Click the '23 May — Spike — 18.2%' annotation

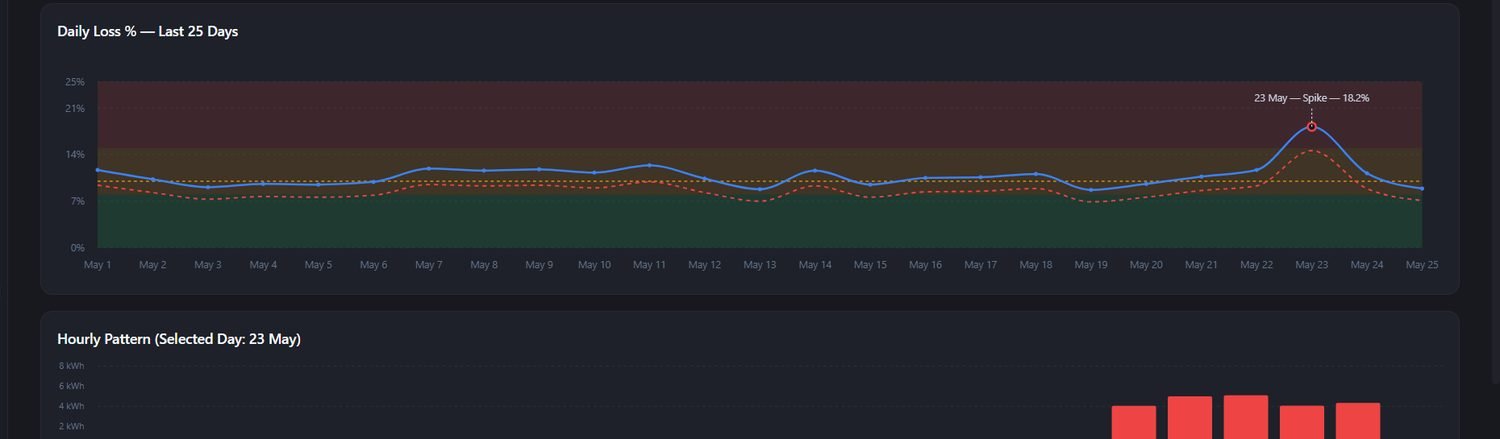(1311, 98)
